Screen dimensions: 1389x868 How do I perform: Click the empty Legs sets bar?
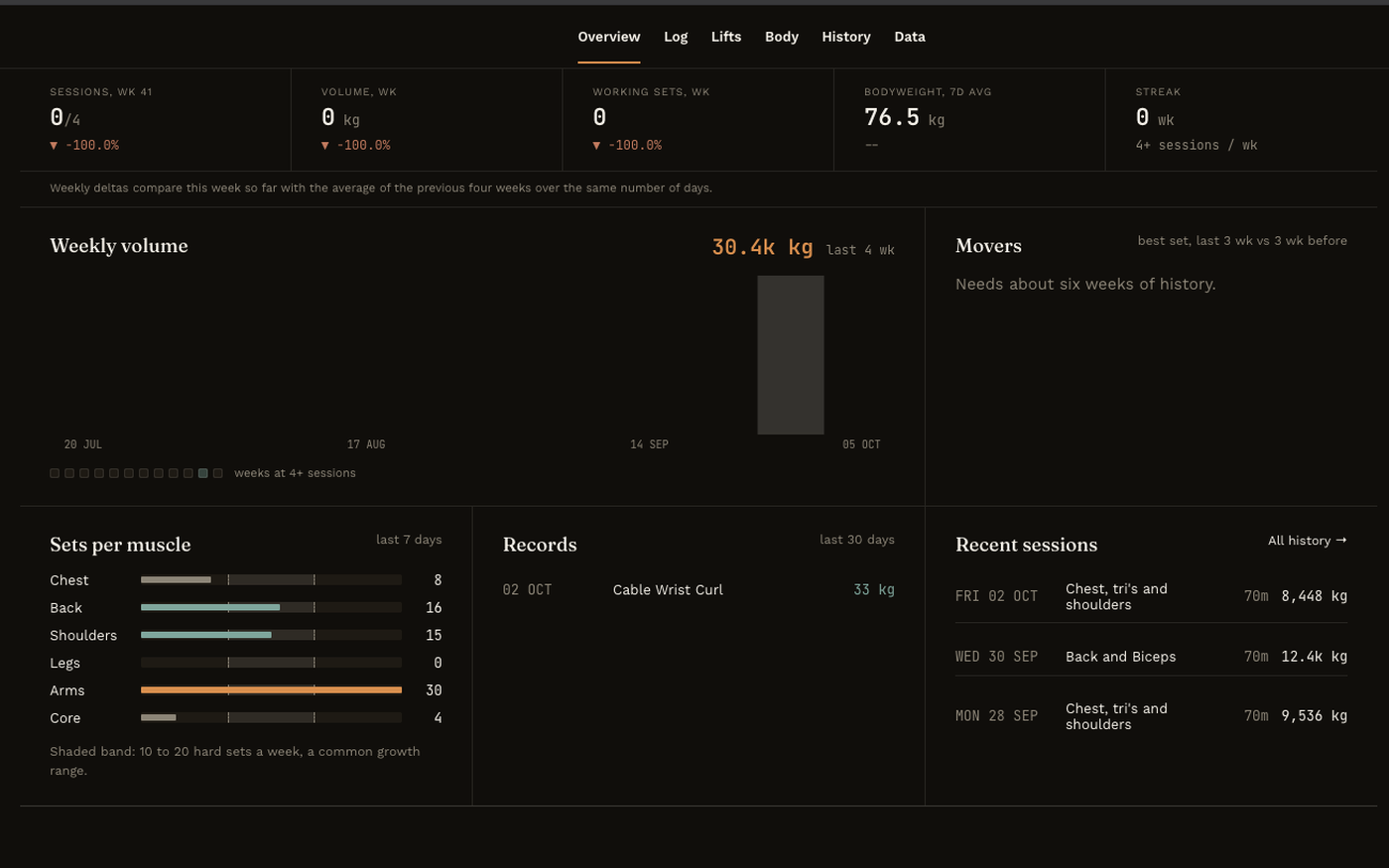271,663
